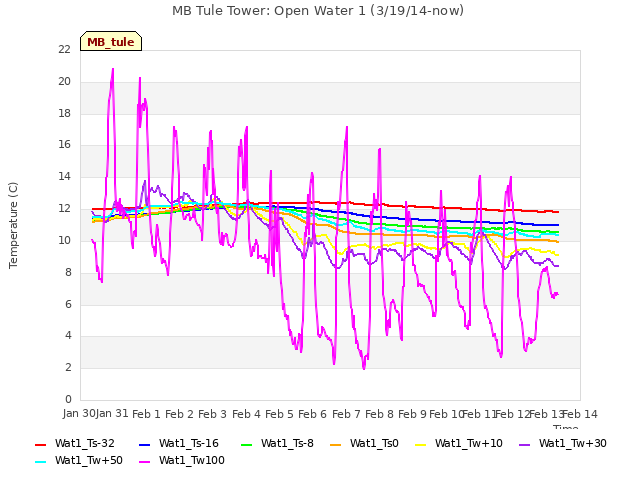Click the 16 y-axis tick label
Viewport: 640px width, 480px height.
(64, 144)
